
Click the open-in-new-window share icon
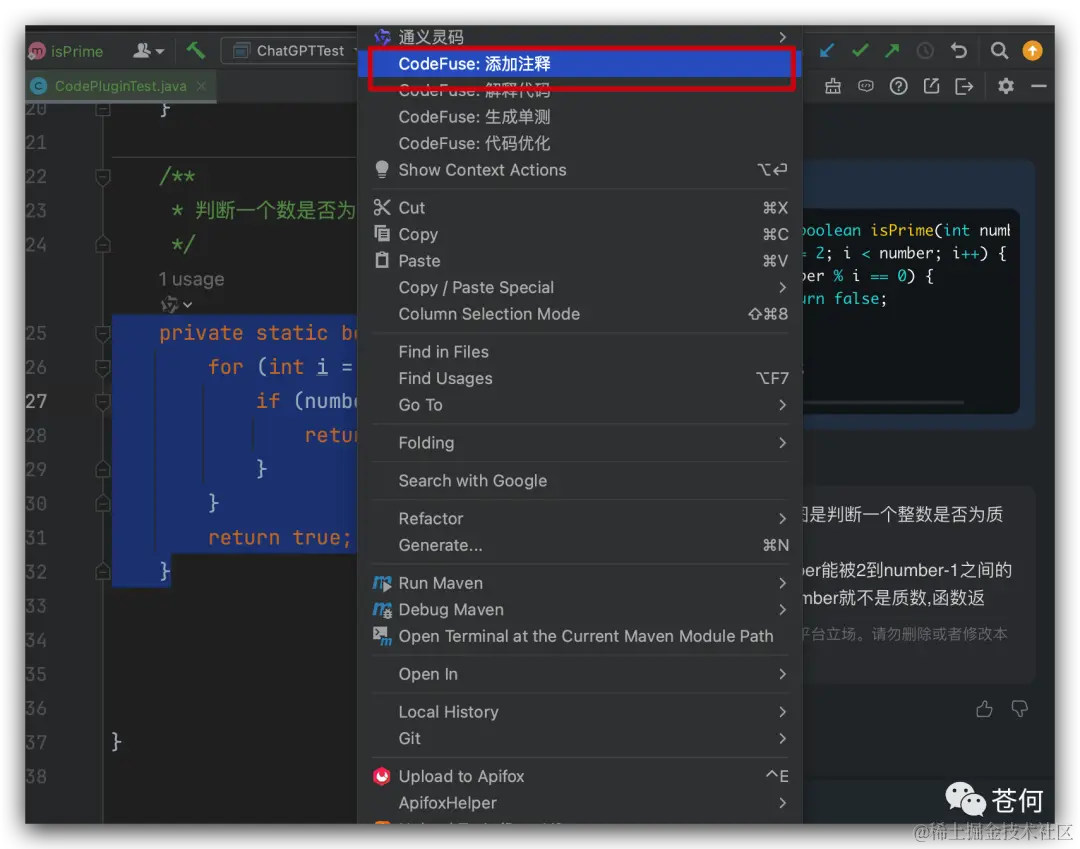click(x=931, y=86)
